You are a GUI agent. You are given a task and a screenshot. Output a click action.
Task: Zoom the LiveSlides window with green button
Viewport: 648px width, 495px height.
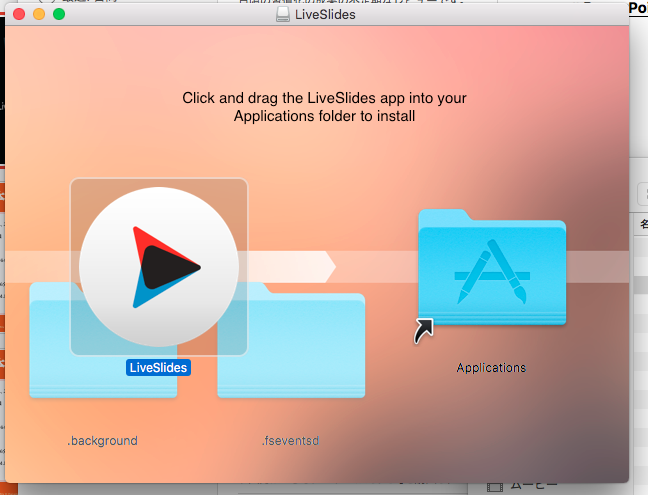click(x=59, y=14)
